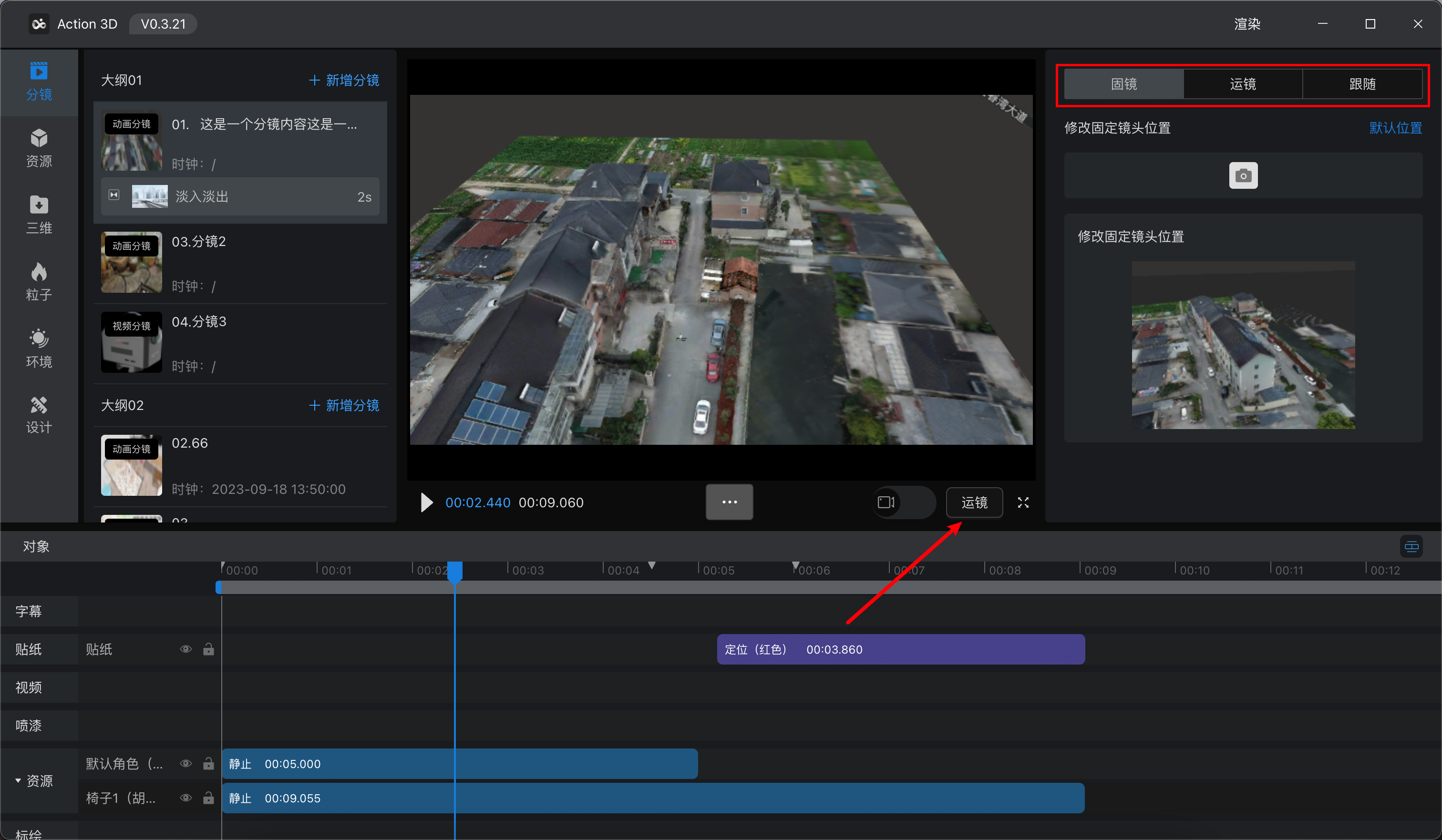1442x840 pixels.
Task: Select the 固镜 camera mode tab
Action: click(x=1123, y=84)
